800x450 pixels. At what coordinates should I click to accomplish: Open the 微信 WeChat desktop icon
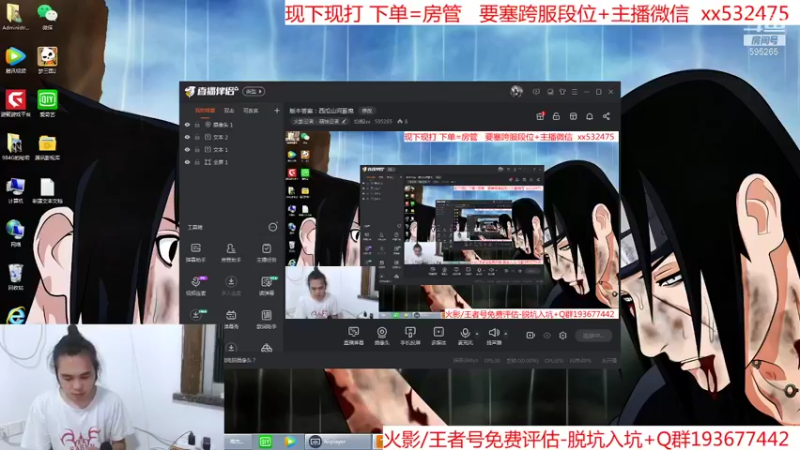47,16
